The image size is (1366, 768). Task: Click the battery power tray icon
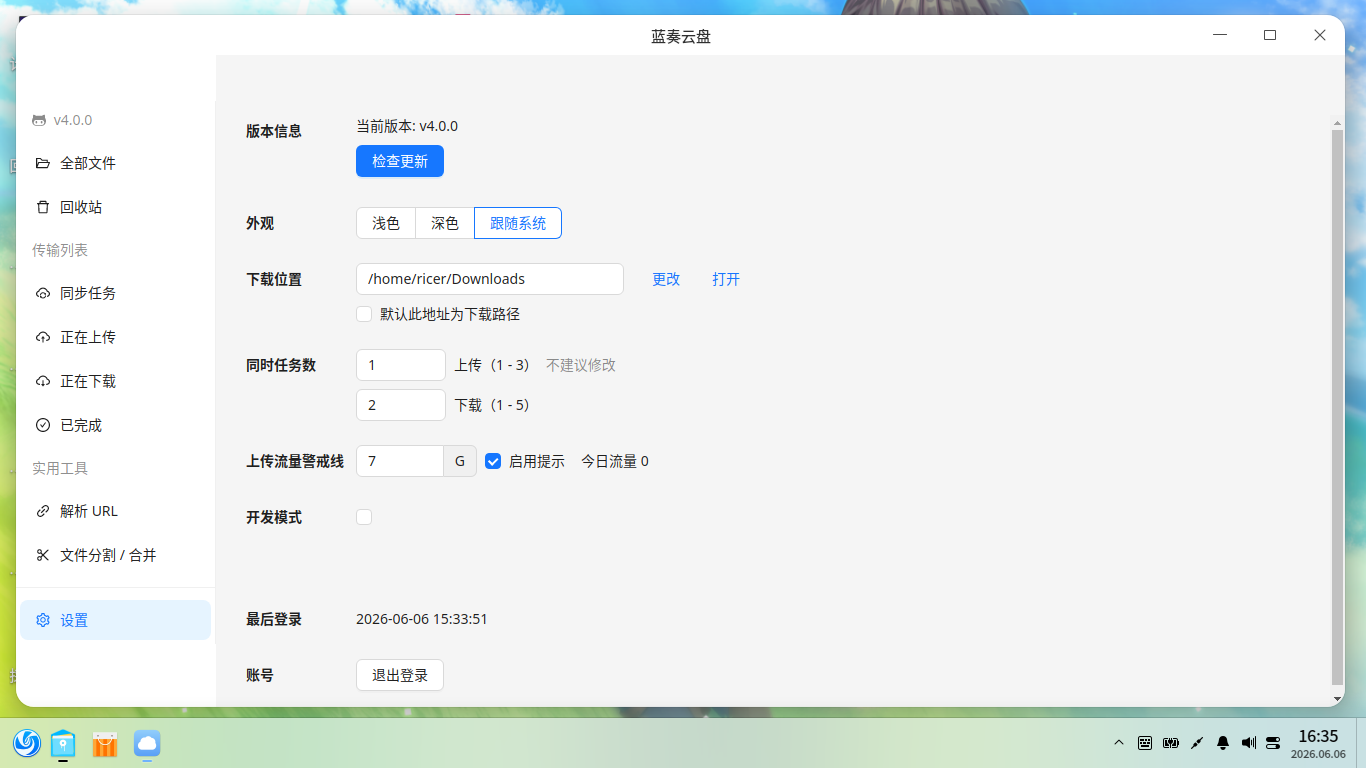pyautogui.click(x=1171, y=743)
